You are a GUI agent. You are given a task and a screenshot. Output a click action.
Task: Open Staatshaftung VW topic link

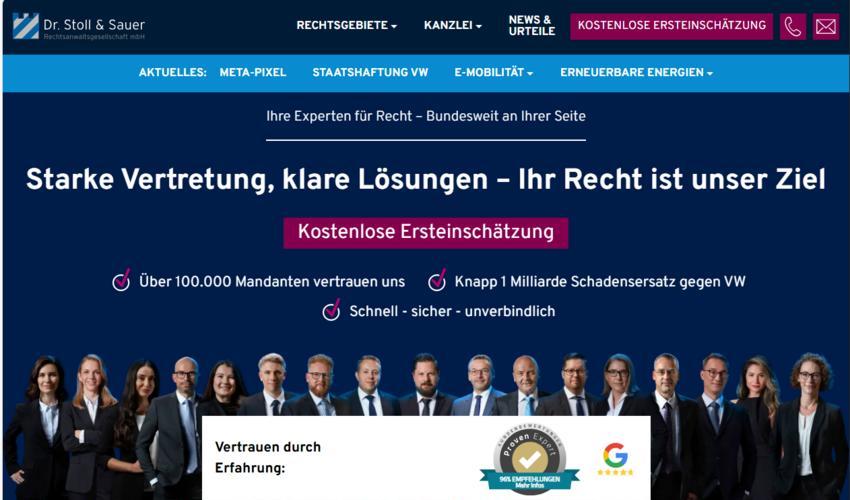[x=370, y=72]
